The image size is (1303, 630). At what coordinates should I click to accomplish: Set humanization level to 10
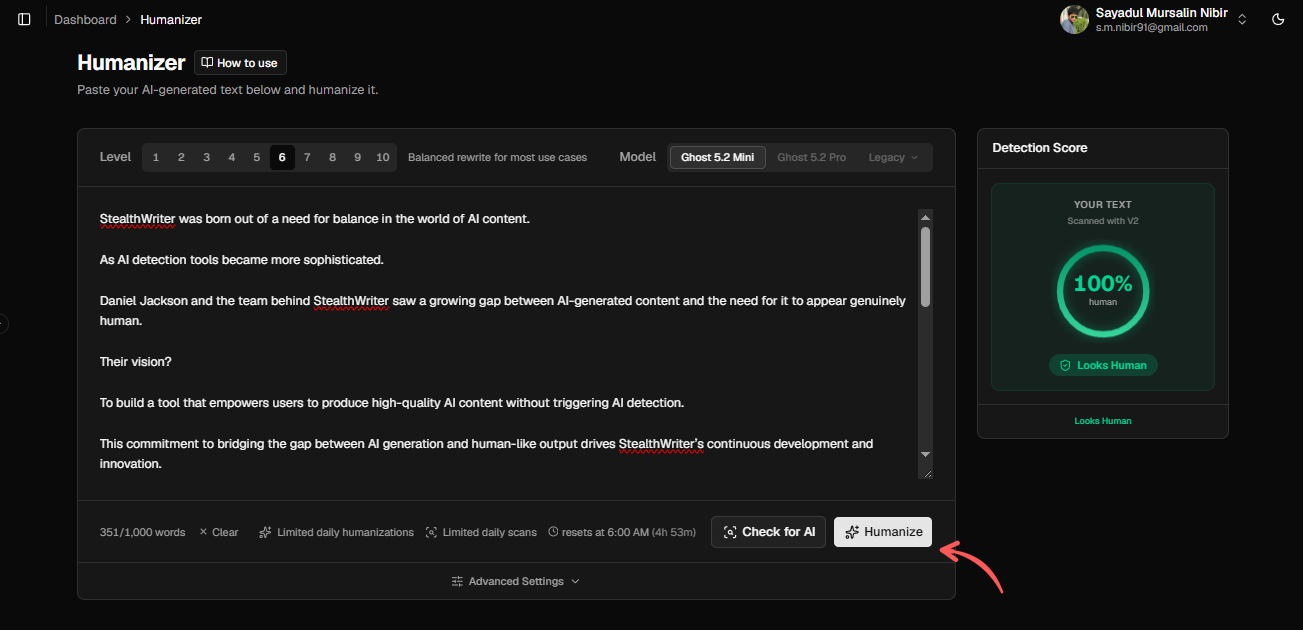(383, 157)
